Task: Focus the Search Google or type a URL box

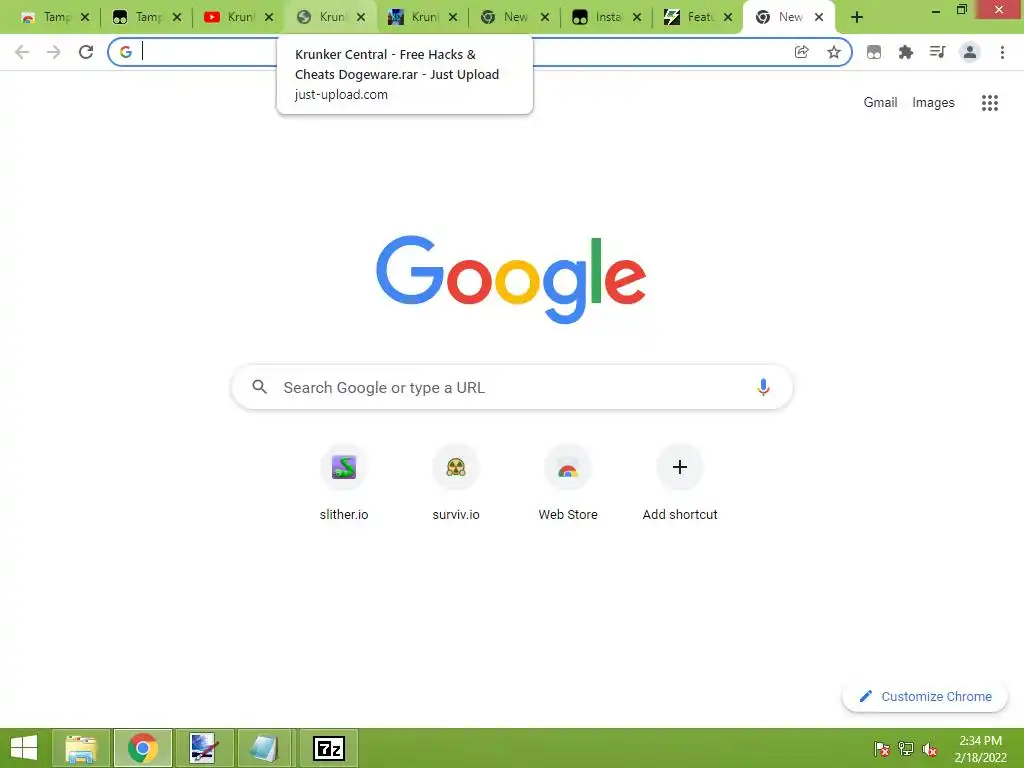Action: tap(512, 387)
